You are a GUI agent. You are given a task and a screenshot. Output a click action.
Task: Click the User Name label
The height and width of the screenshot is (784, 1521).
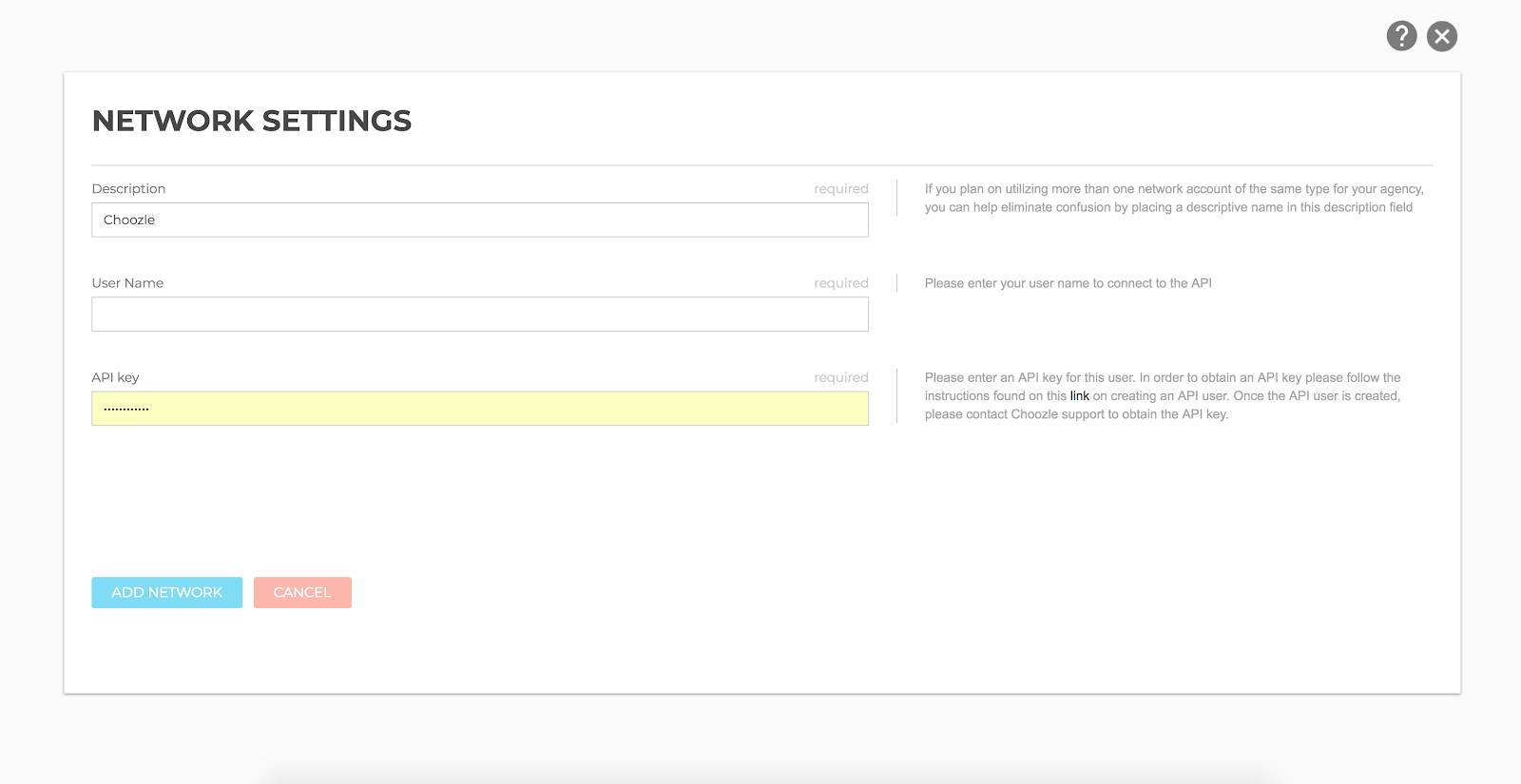[127, 283]
